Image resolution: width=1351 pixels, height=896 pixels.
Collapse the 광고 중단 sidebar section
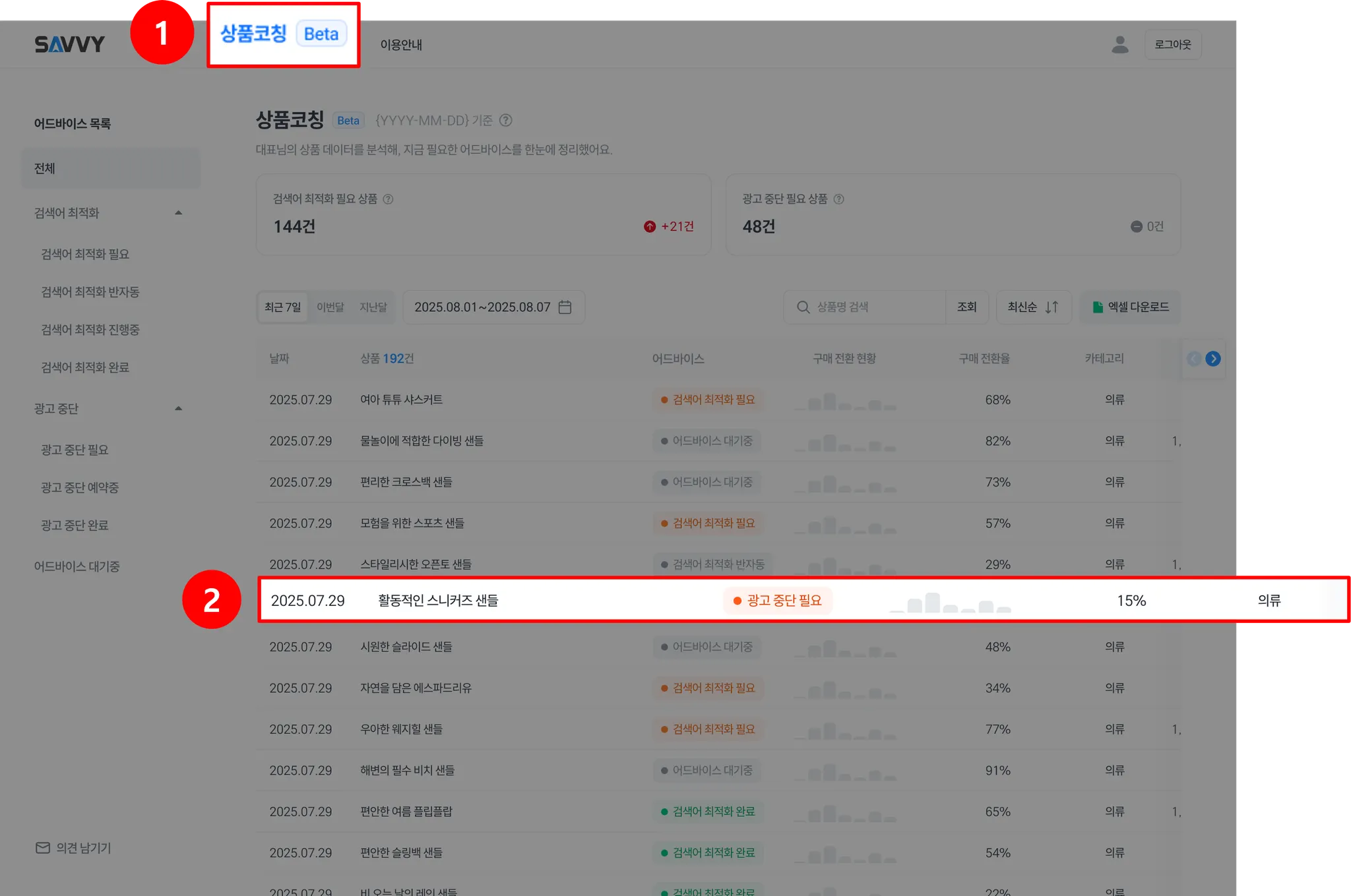pyautogui.click(x=178, y=409)
